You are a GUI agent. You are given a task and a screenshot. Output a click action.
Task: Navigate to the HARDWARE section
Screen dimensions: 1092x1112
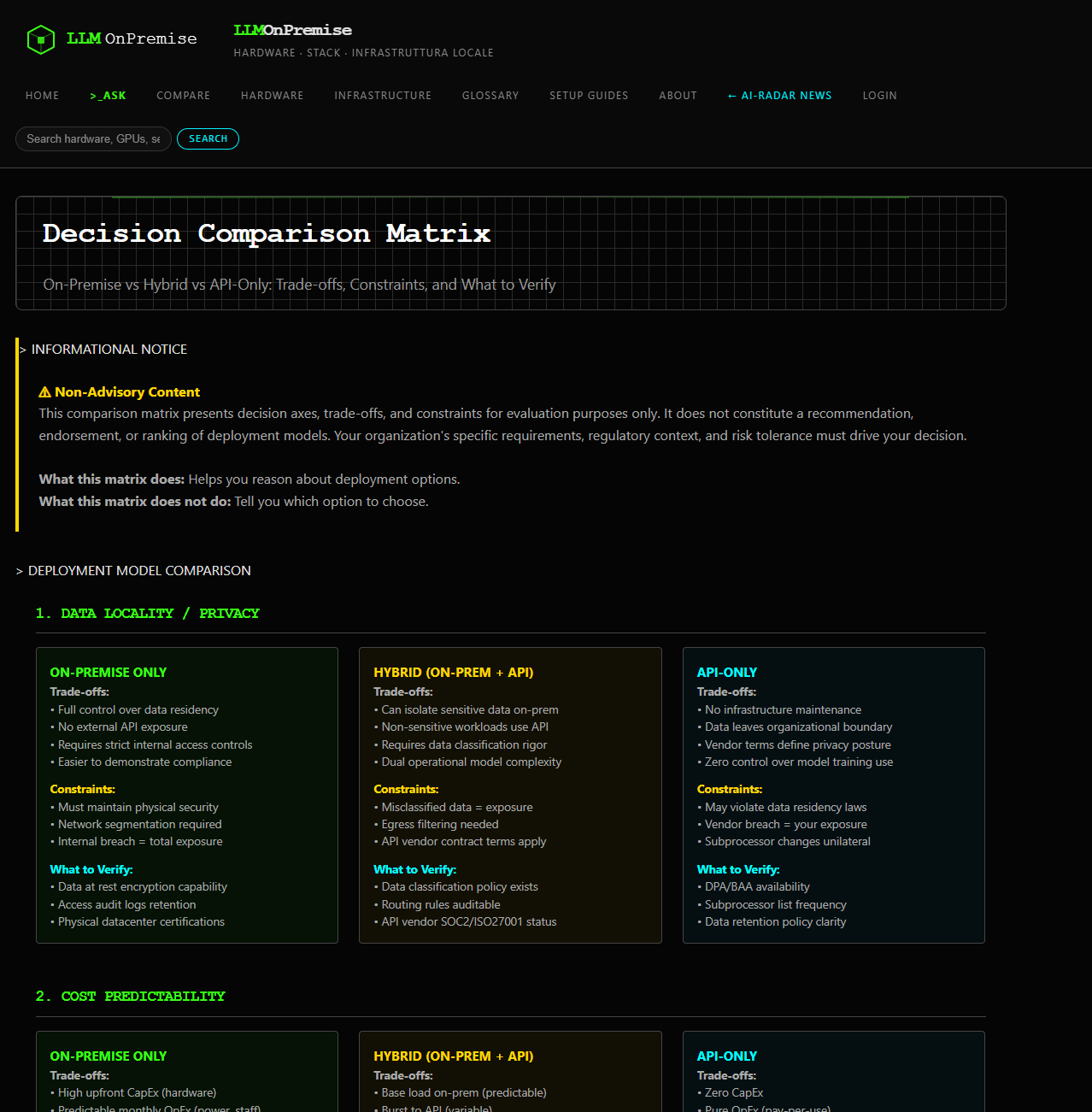point(272,96)
